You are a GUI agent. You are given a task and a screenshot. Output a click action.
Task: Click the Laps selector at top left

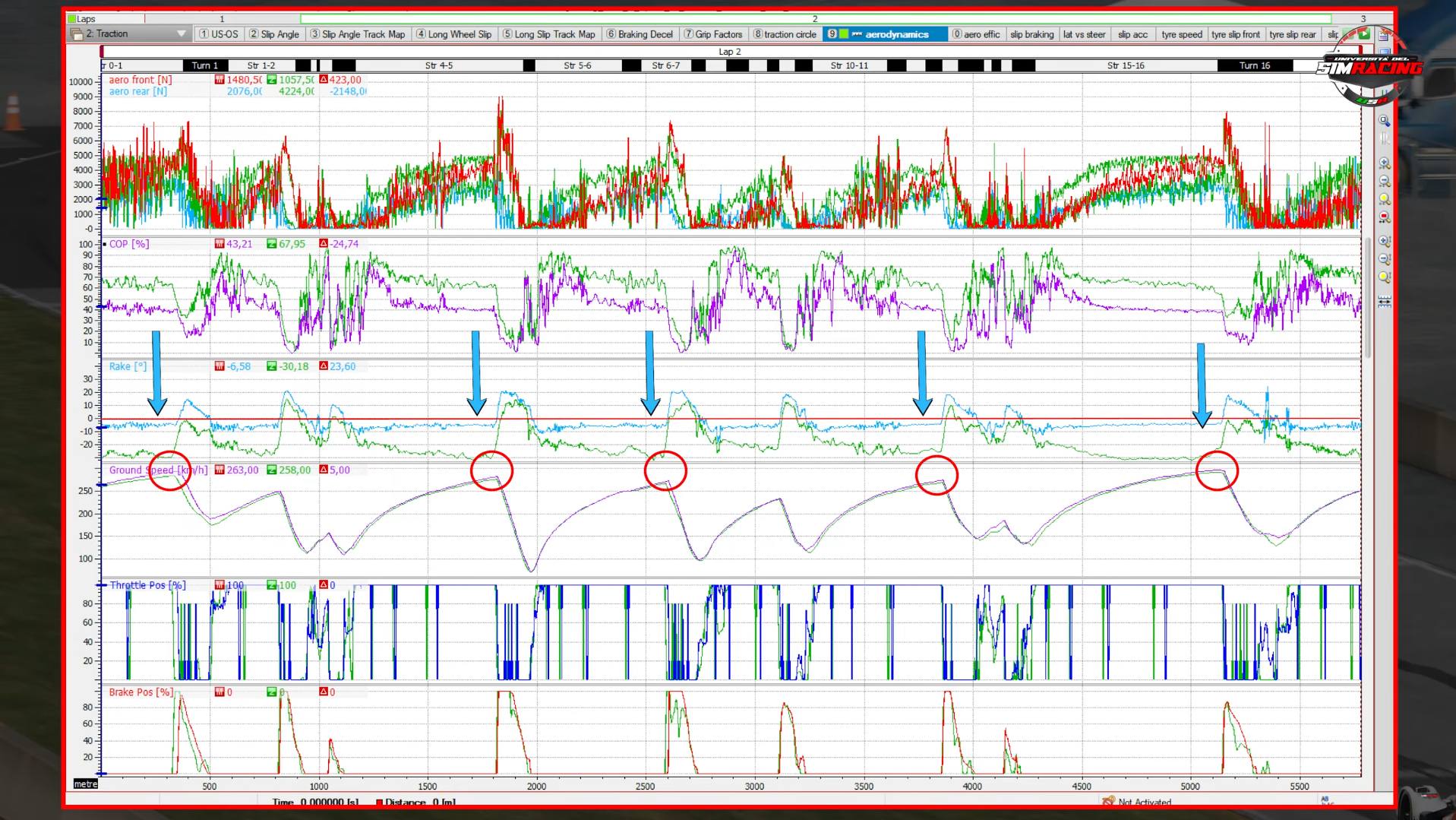(x=105, y=19)
